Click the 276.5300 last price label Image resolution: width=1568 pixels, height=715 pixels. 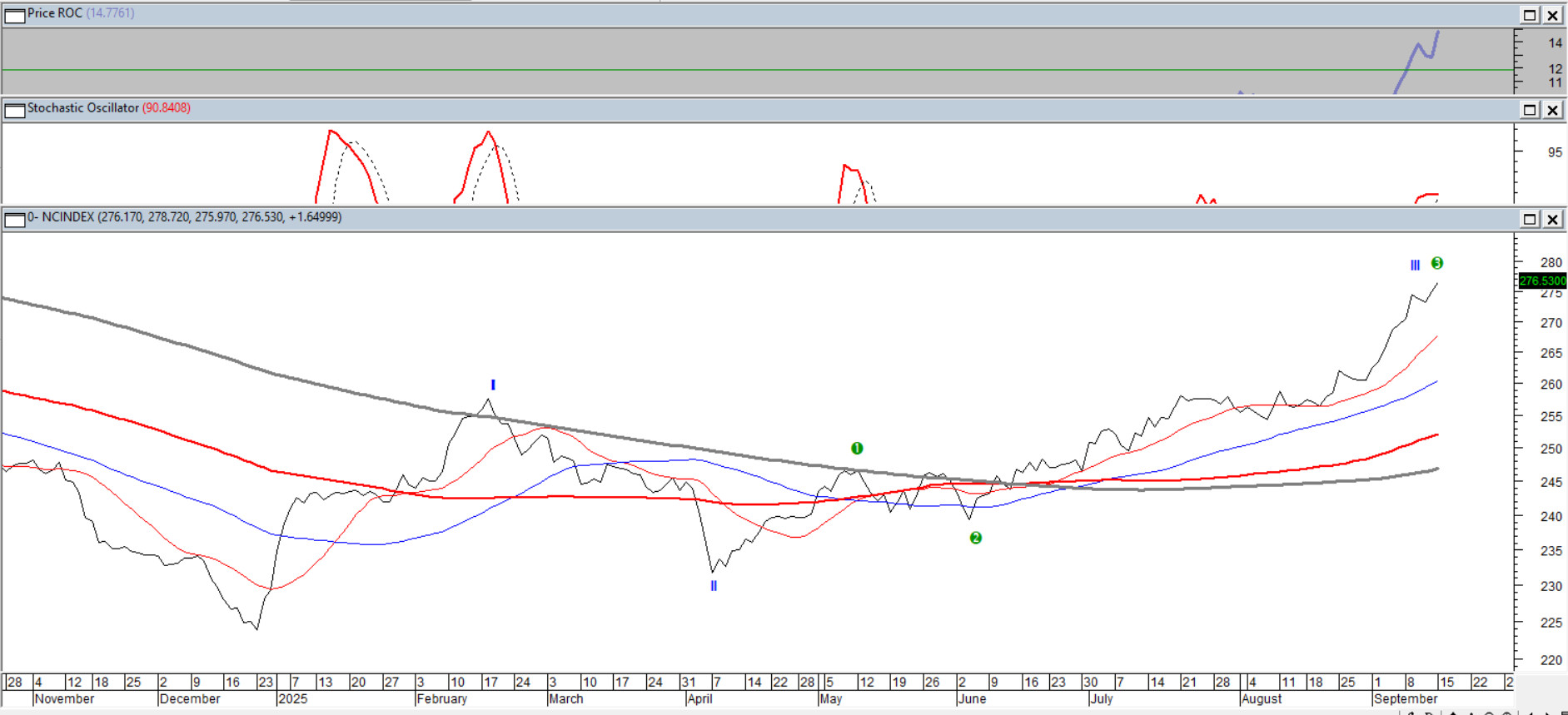1542,281
